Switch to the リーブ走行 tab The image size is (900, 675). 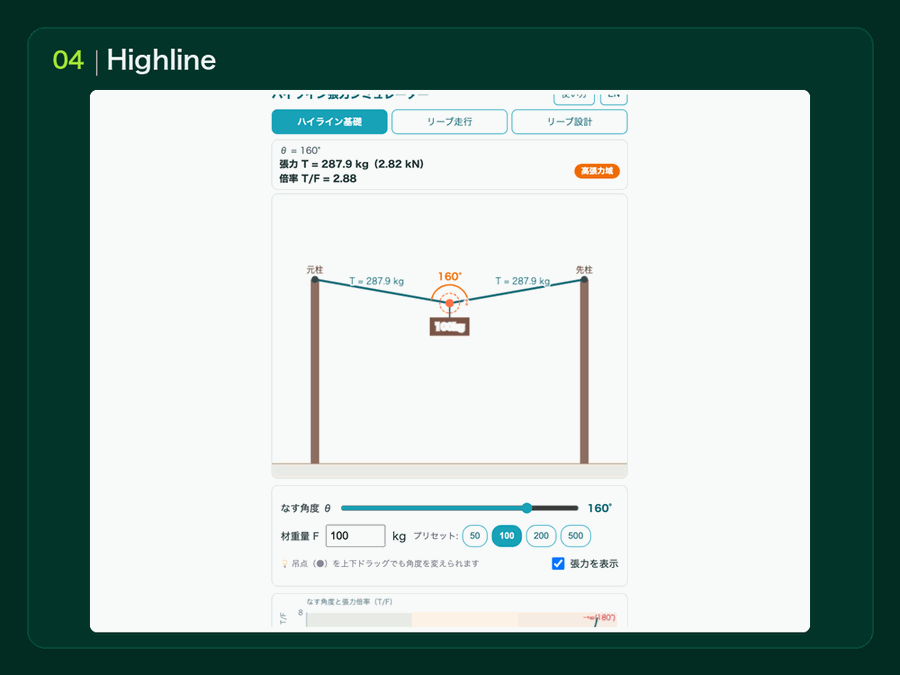[449, 122]
